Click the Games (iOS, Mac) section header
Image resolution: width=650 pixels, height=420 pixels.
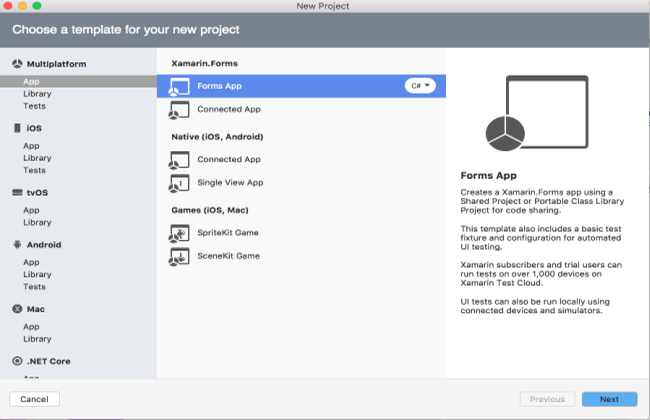click(x=210, y=210)
